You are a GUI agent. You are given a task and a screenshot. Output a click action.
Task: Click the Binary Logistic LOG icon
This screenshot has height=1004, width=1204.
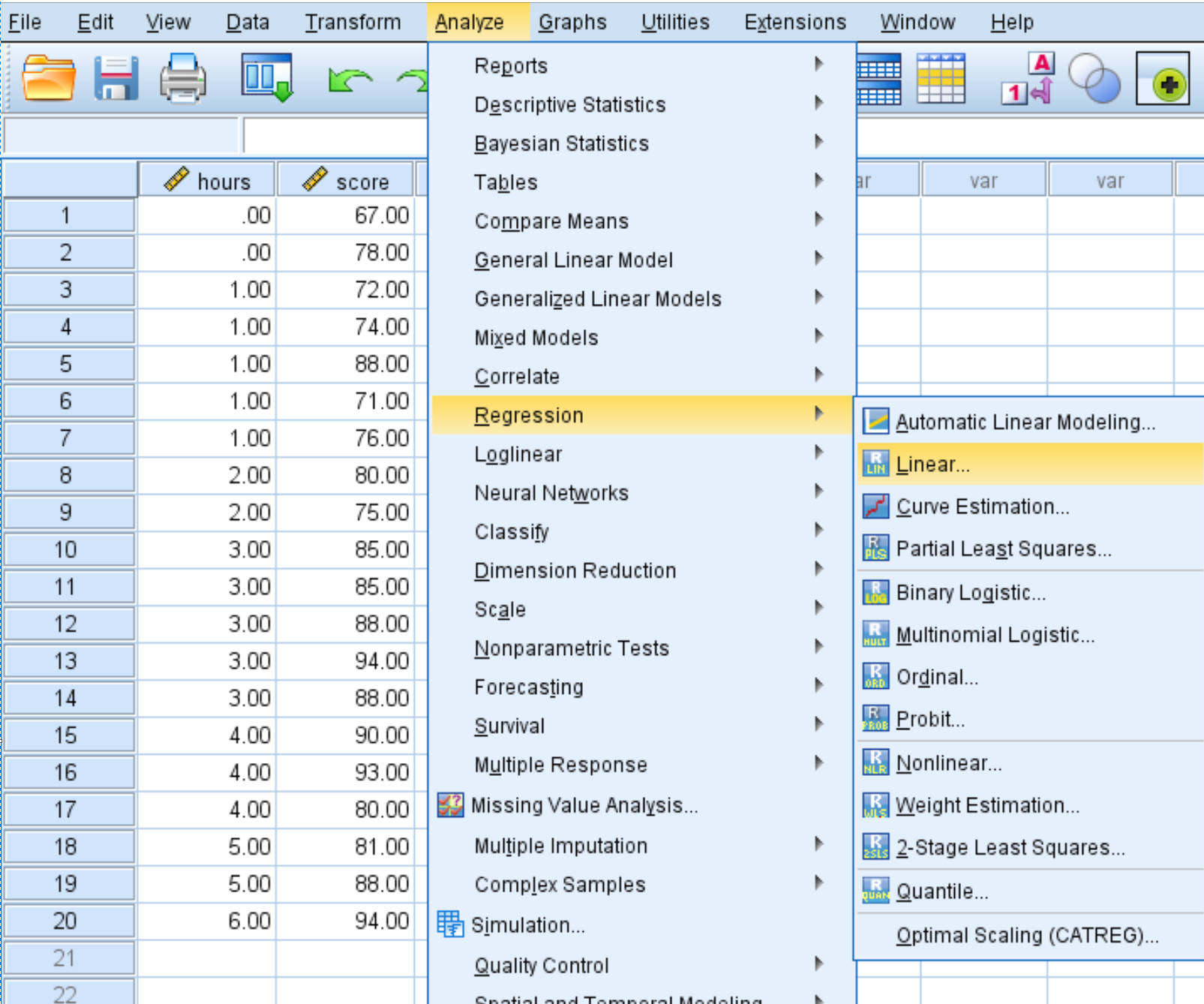(875, 593)
